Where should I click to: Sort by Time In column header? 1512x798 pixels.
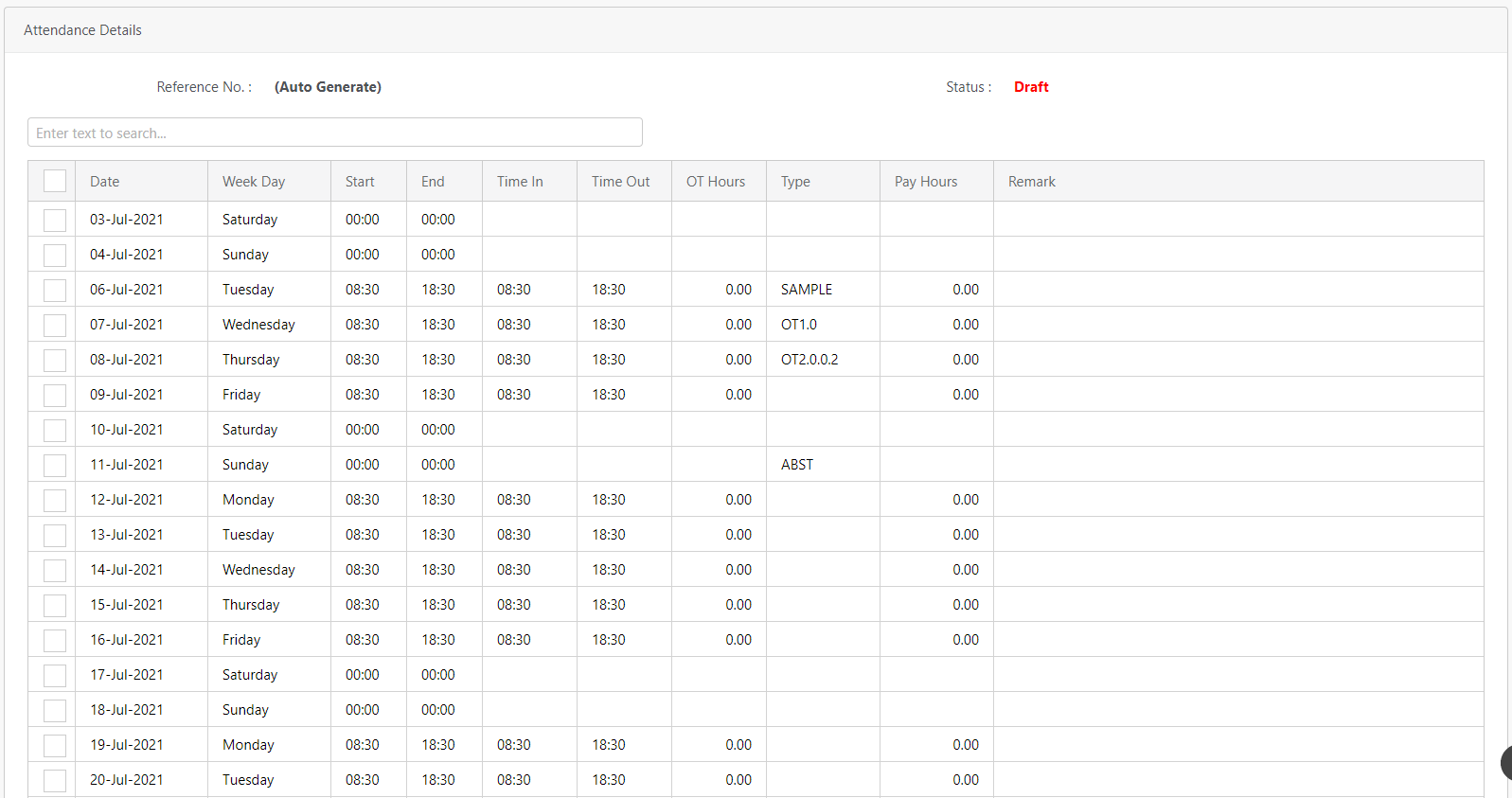coord(529,181)
